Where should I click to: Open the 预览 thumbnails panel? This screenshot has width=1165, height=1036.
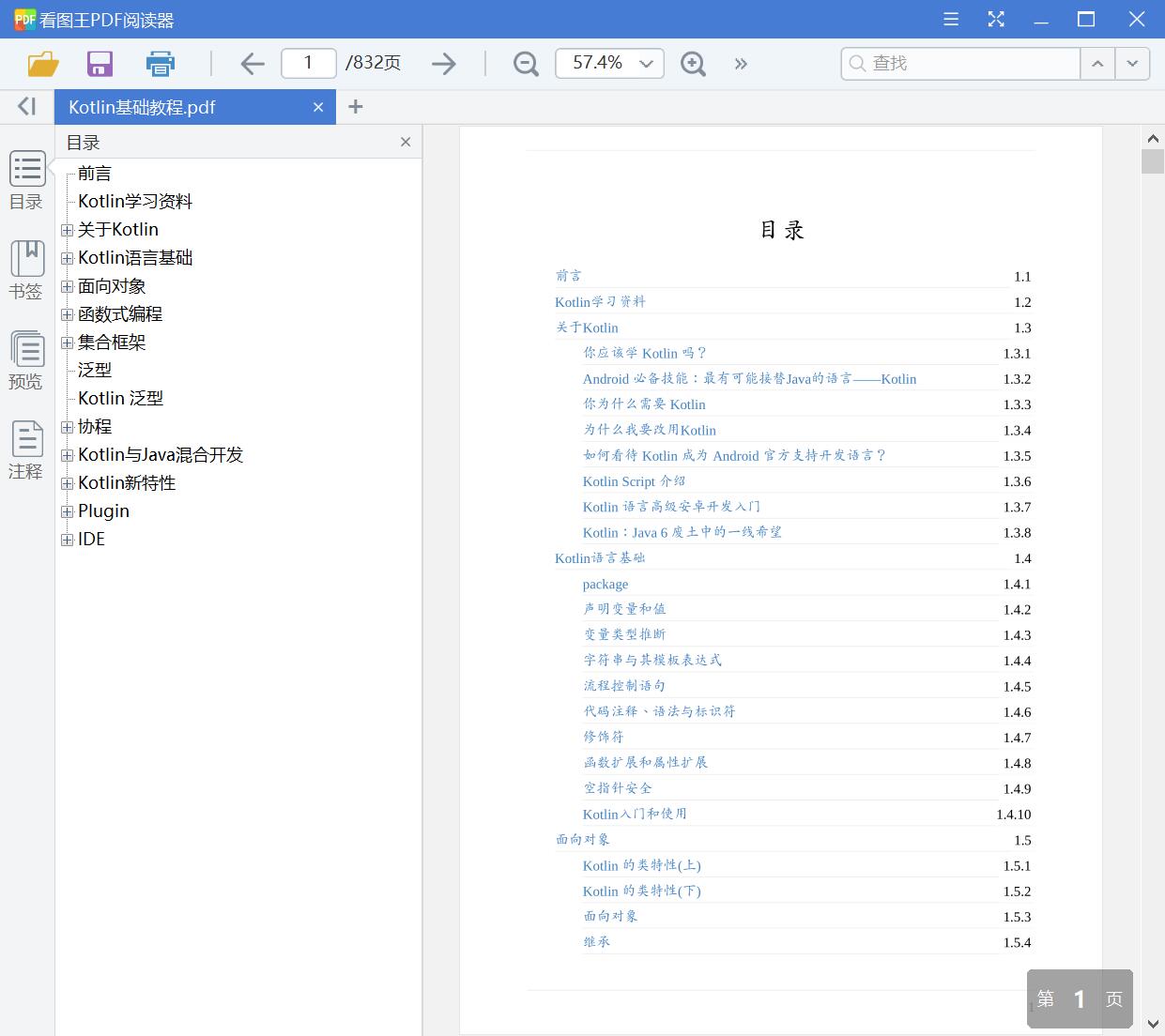[26, 360]
